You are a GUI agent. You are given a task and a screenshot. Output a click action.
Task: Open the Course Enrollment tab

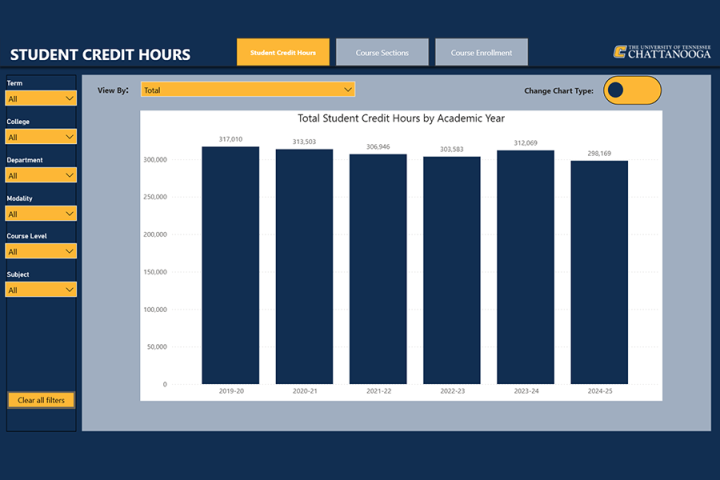point(481,52)
